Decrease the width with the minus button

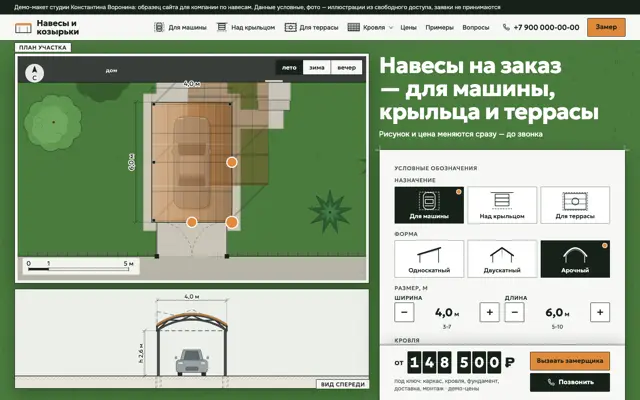(x=404, y=312)
